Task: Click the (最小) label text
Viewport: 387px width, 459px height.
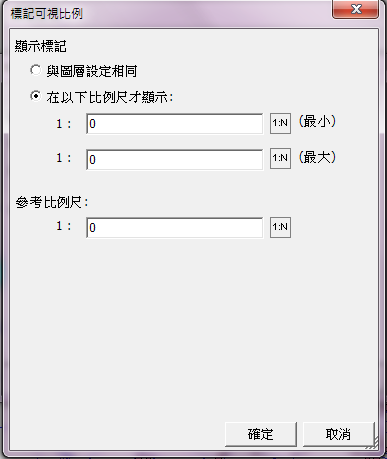Action: 317,121
